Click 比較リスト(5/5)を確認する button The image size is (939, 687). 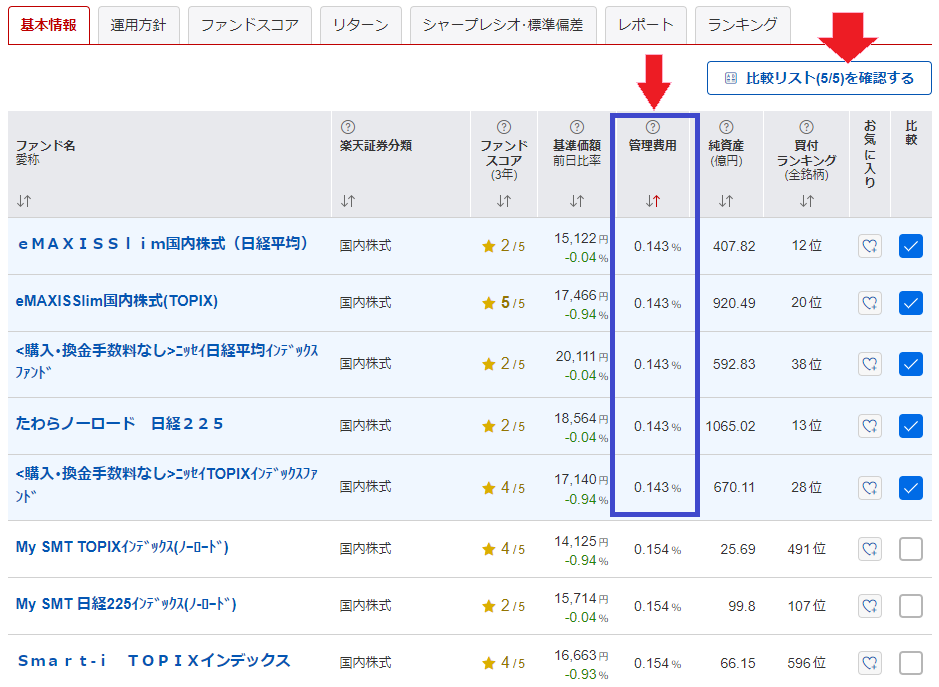point(819,78)
